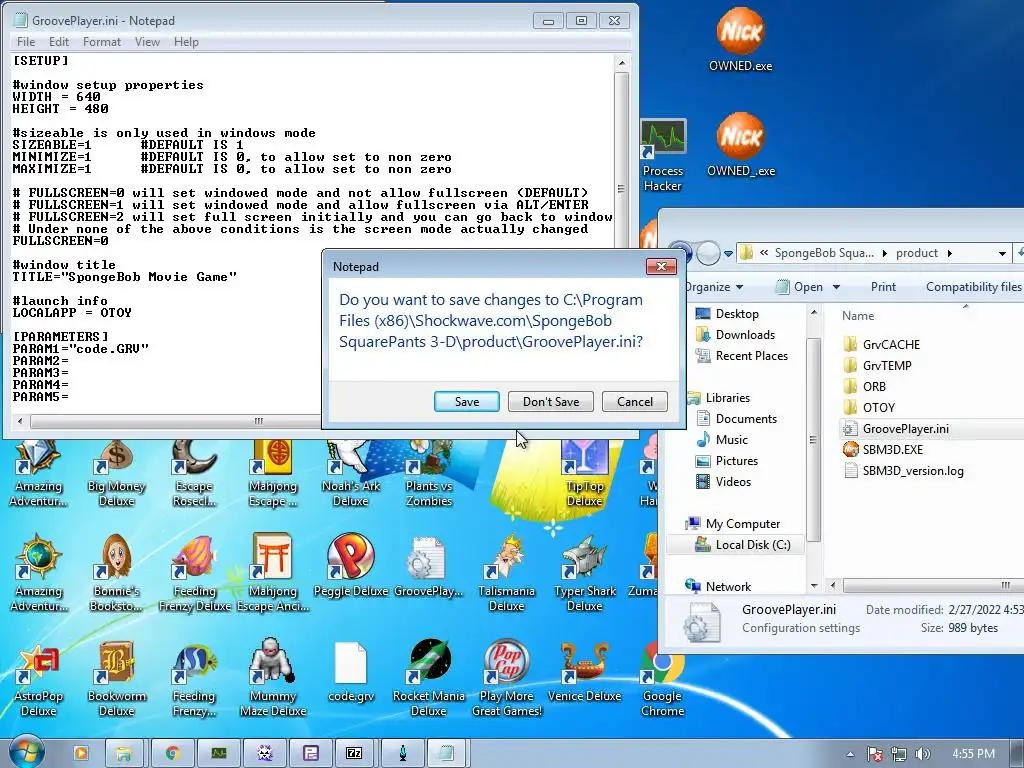1024x768 pixels.
Task: Select the Bookworm Deluxe desktop icon
Action: tap(116, 678)
